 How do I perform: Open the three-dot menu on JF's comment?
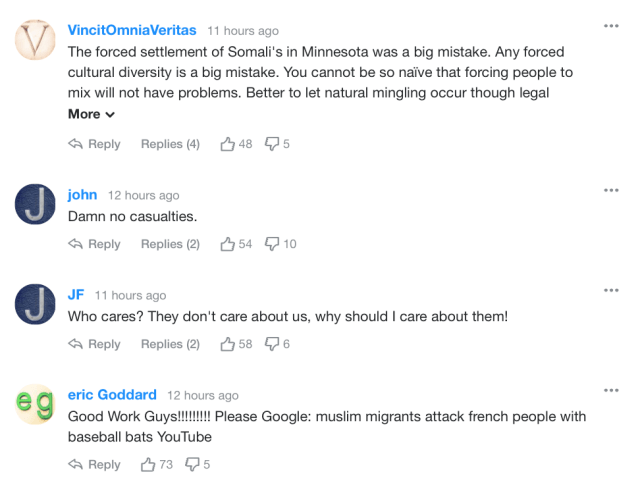point(611,290)
